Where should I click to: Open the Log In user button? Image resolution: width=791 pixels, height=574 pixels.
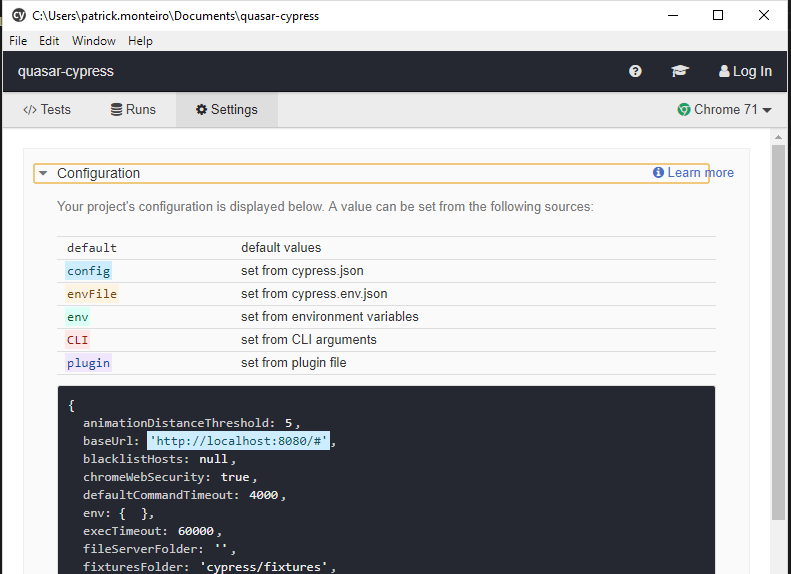745,71
